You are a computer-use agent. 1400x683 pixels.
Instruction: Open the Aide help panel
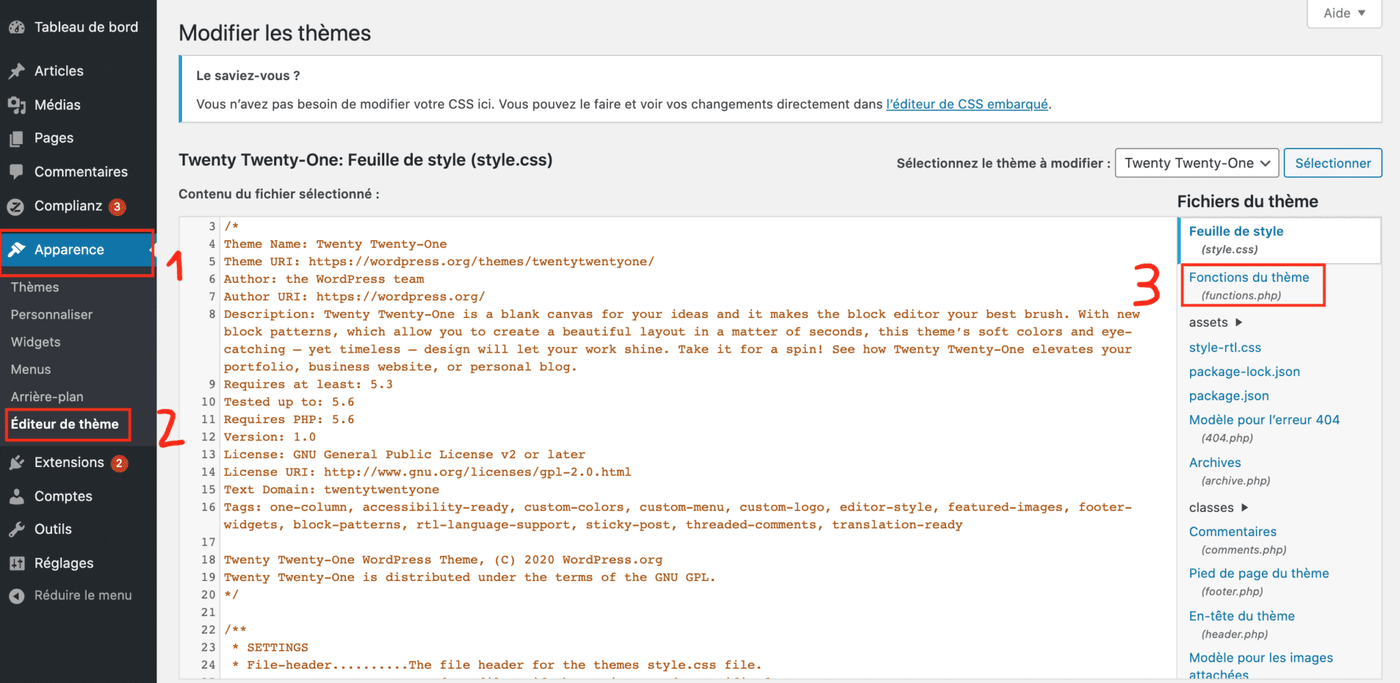click(x=1343, y=13)
